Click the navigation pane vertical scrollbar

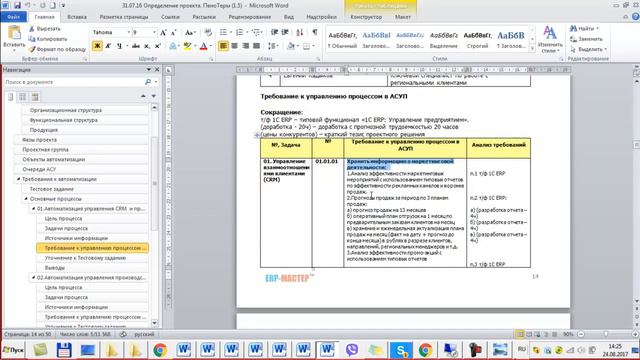pyautogui.click(x=154, y=216)
